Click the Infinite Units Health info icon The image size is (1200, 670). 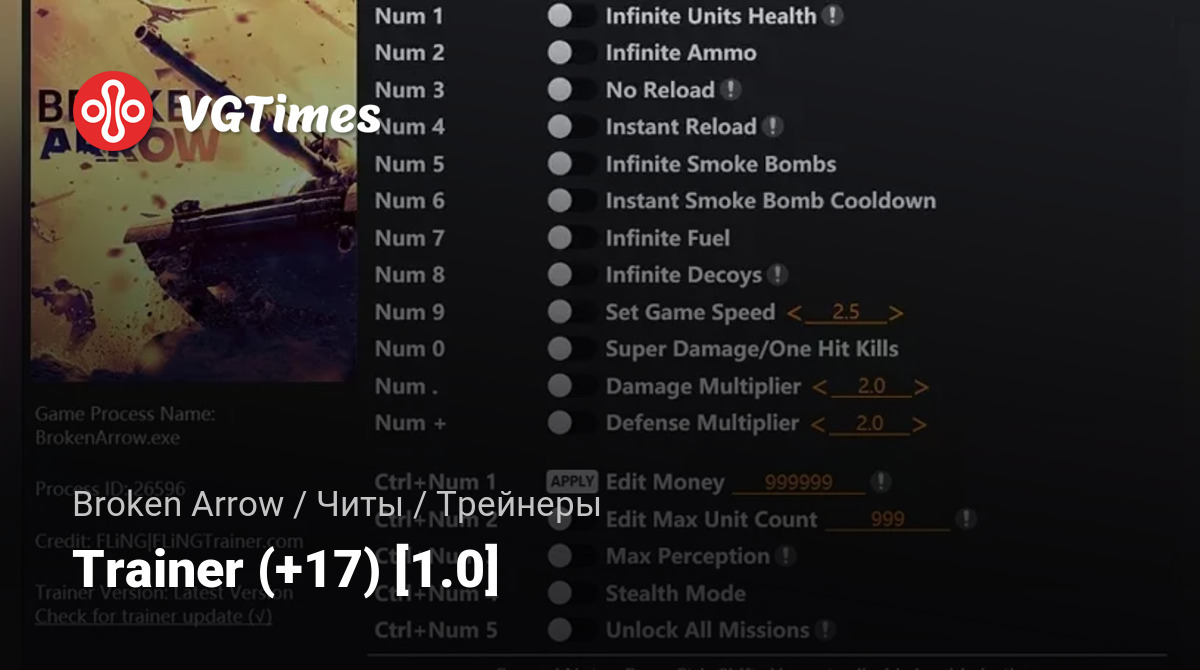832,16
